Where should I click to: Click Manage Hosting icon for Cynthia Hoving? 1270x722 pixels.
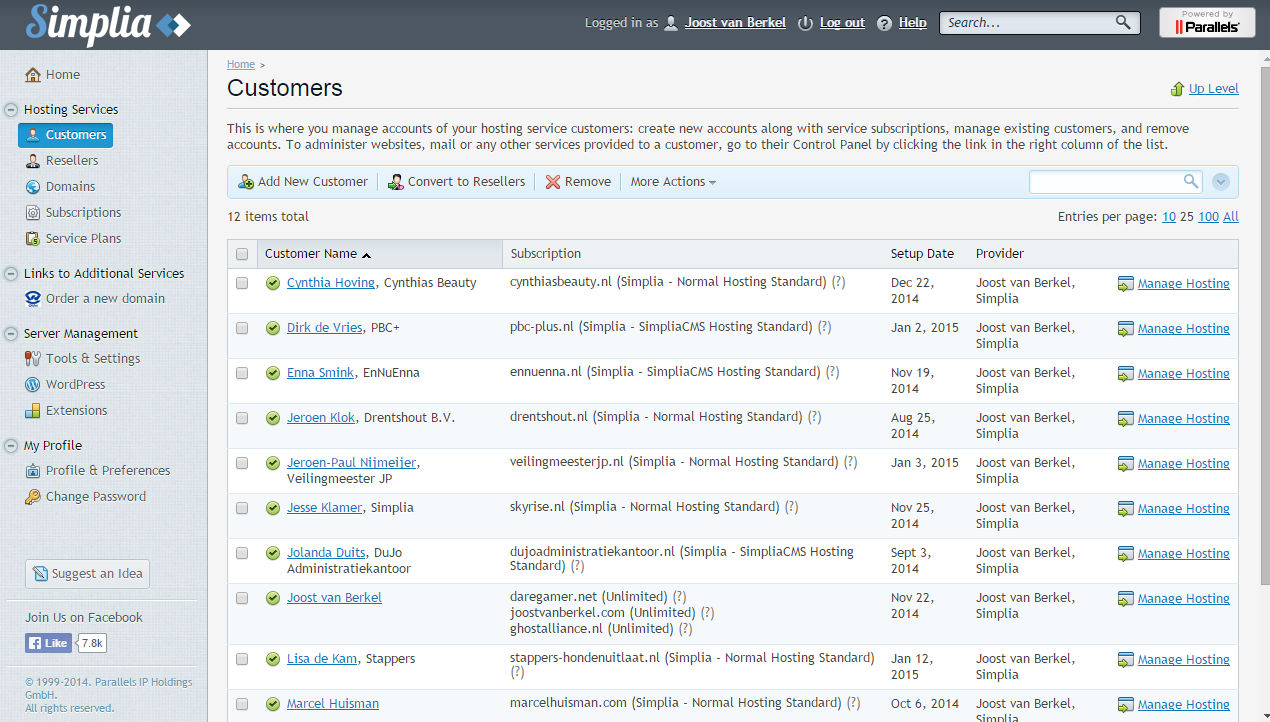1126,284
